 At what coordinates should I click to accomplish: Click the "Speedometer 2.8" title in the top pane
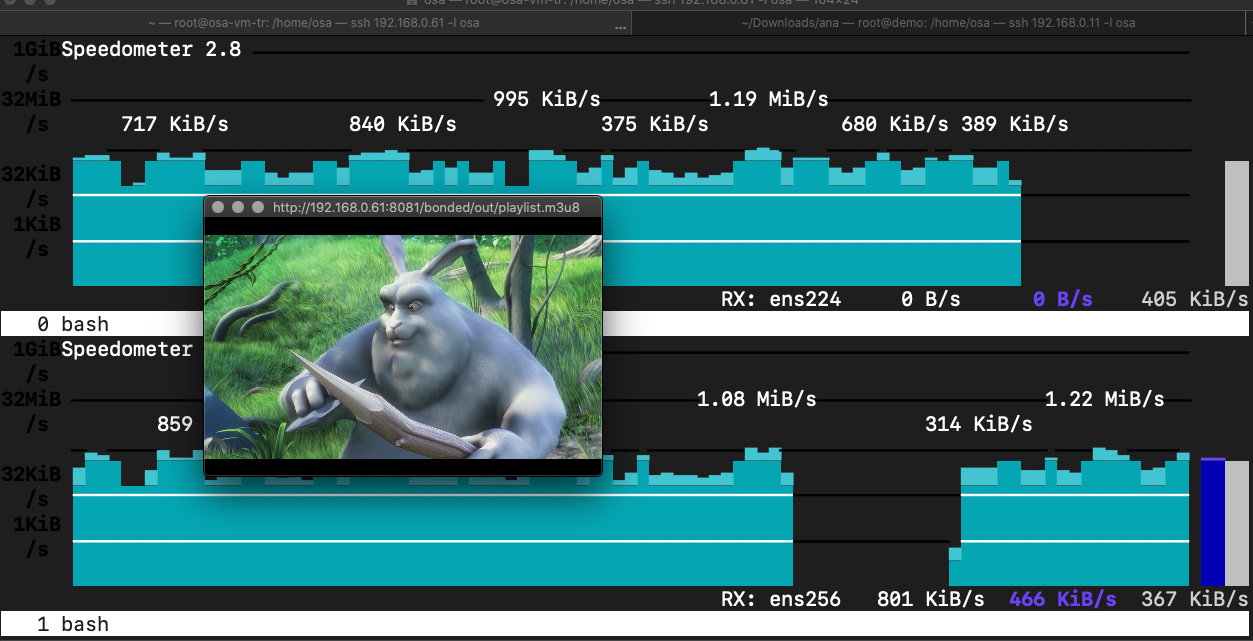click(151, 49)
